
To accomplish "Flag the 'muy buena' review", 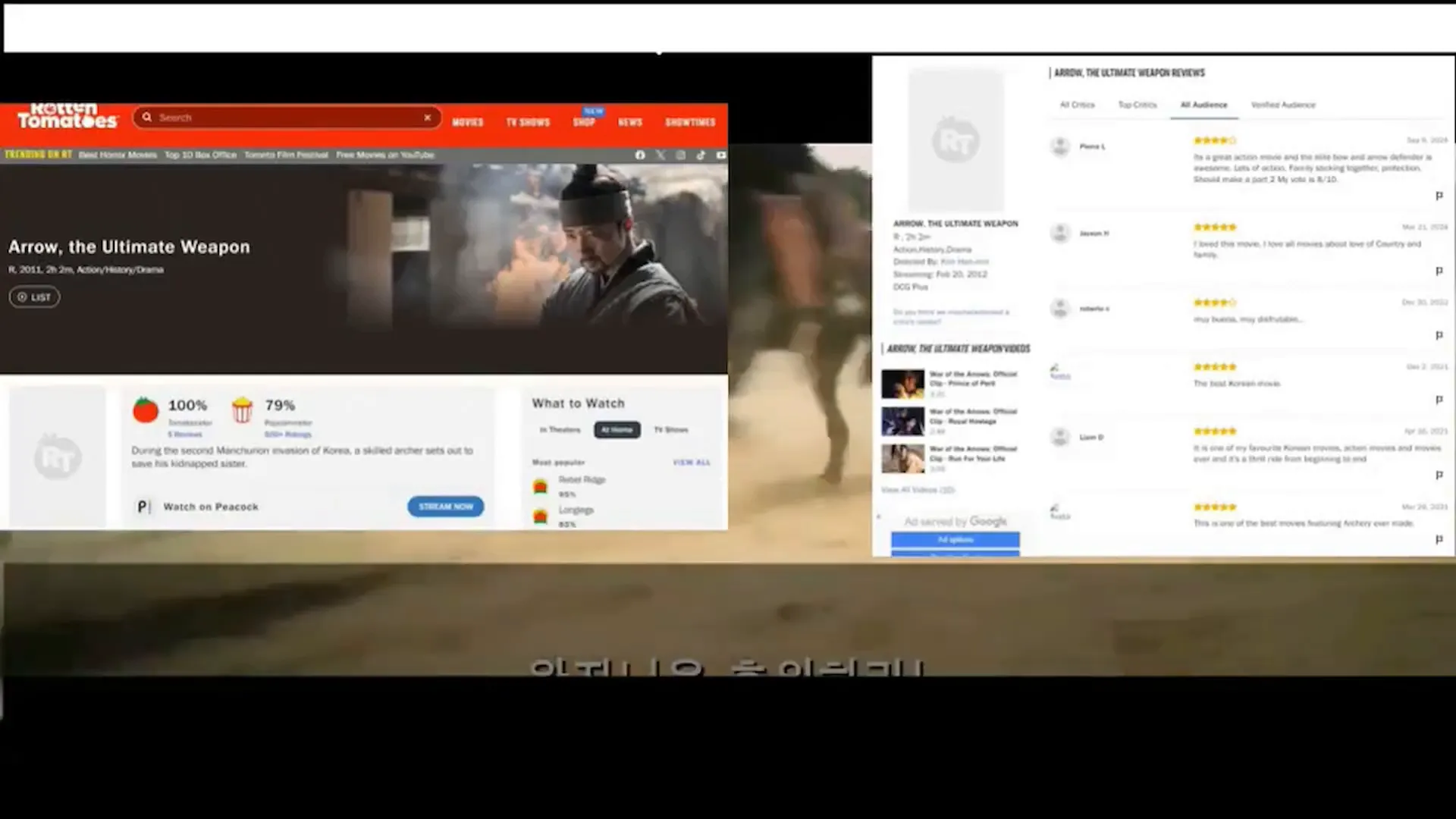I will [1439, 335].
